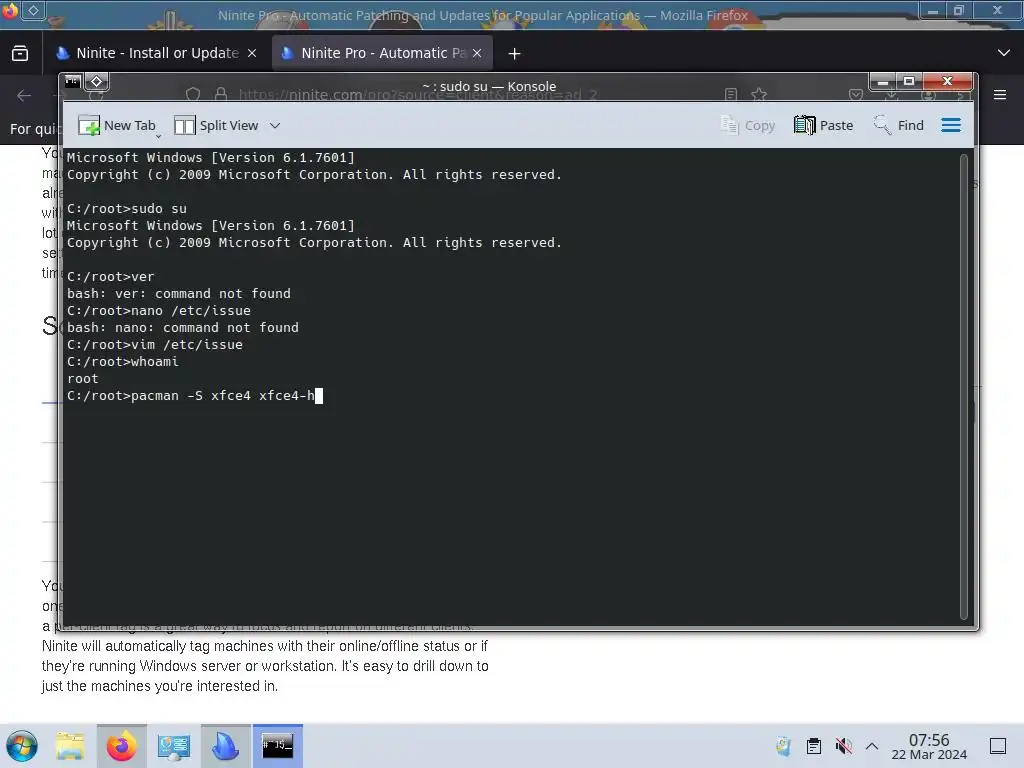
Task: Open the clipboard tray icon
Action: [x=814, y=746]
